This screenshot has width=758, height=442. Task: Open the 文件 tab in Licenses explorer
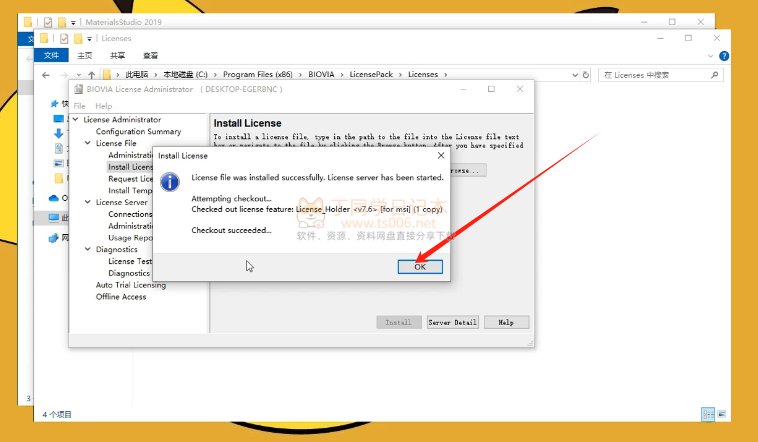[x=51, y=55]
